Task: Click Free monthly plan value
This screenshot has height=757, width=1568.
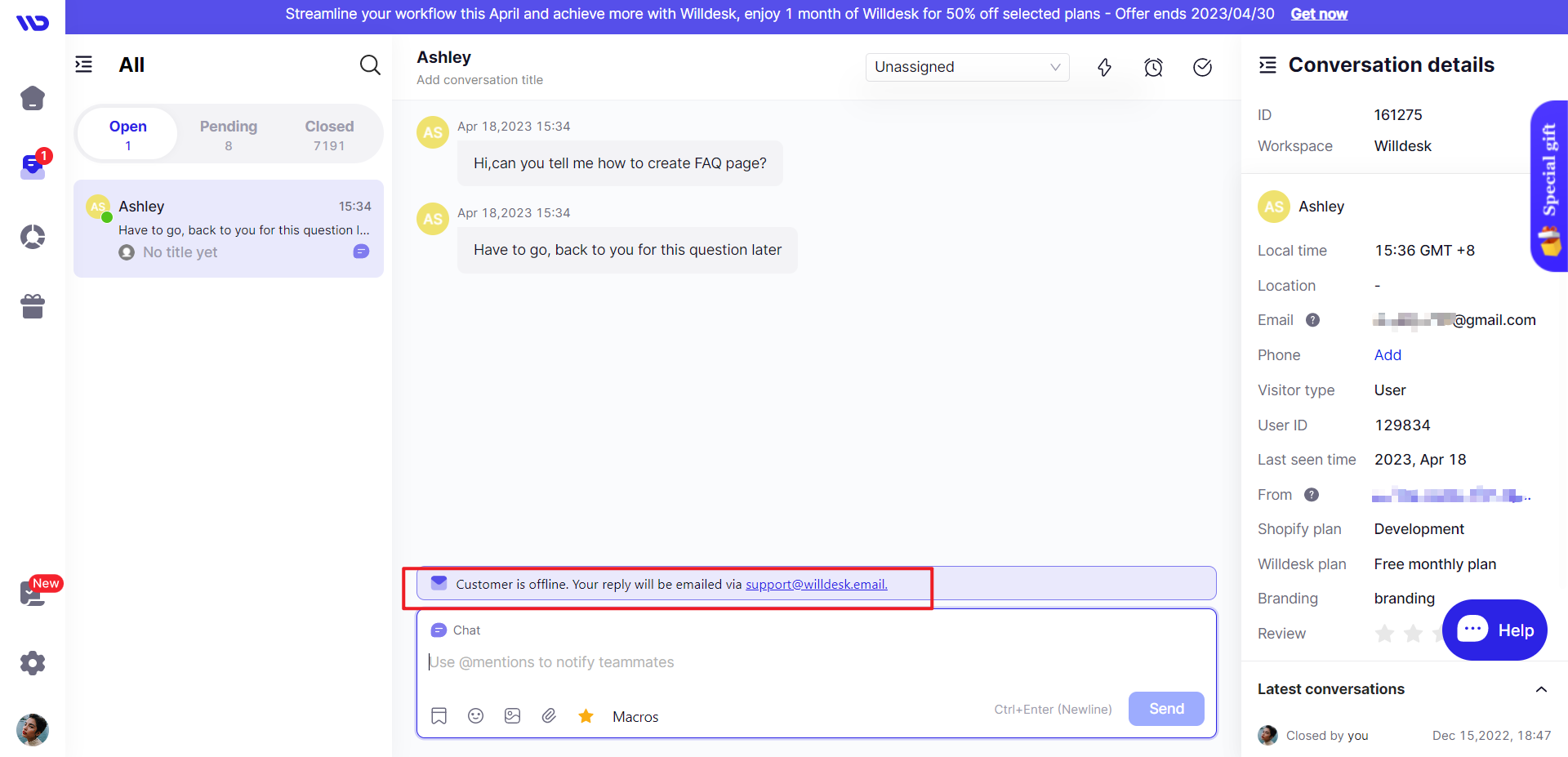Action: [1435, 564]
